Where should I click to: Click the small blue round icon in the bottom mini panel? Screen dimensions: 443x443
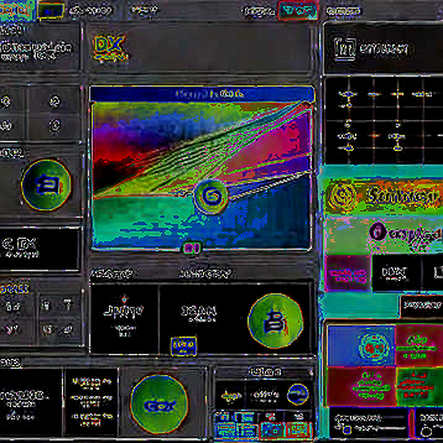(298, 394)
